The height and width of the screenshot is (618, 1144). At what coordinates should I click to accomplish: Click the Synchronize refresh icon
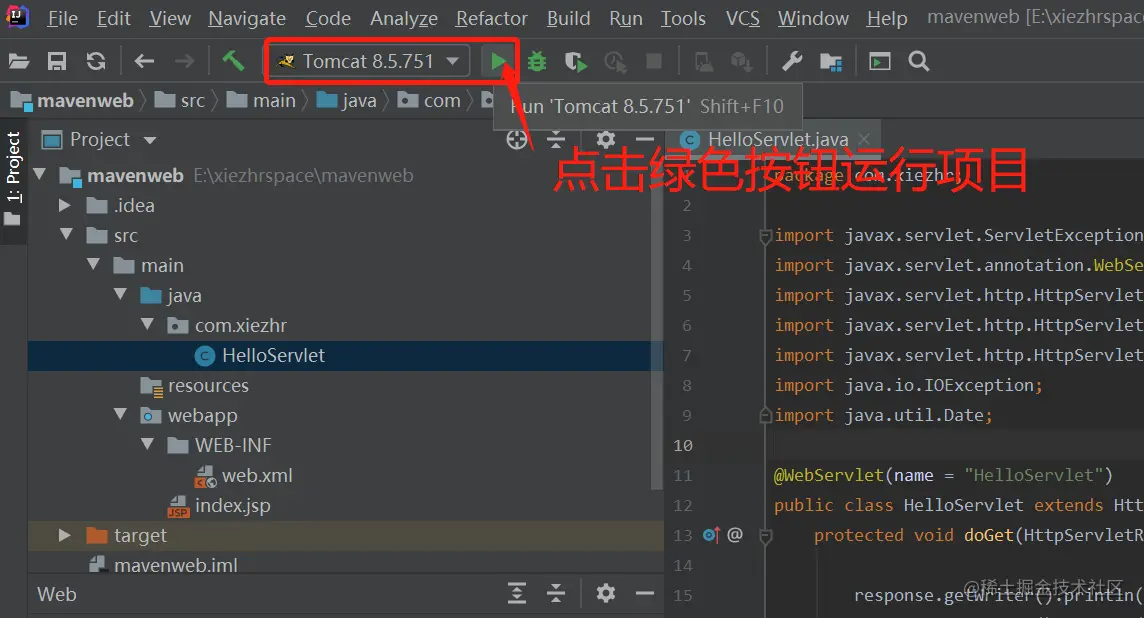[x=96, y=61]
